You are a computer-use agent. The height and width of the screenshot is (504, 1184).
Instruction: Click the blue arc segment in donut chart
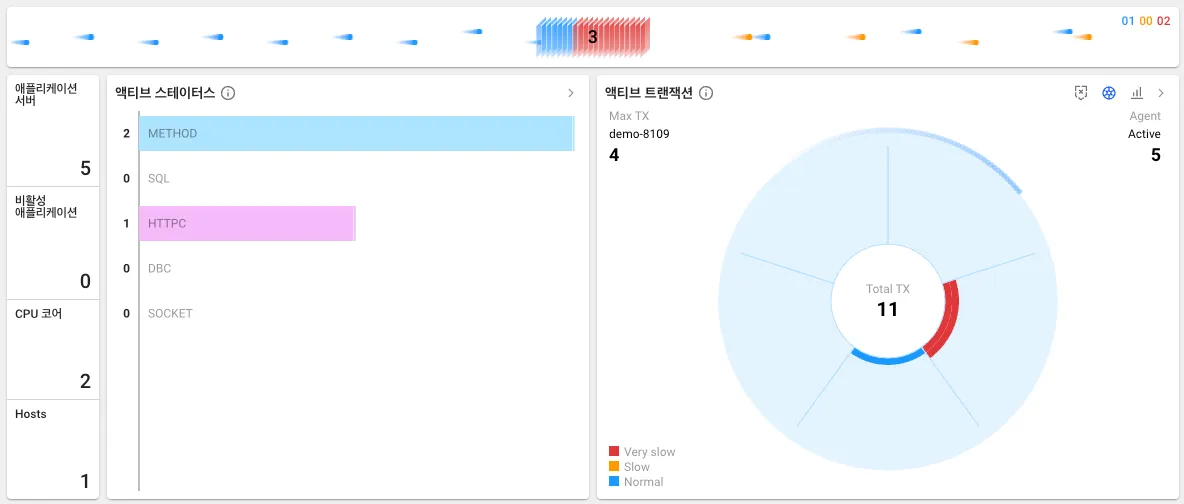pyautogui.click(x=887, y=357)
